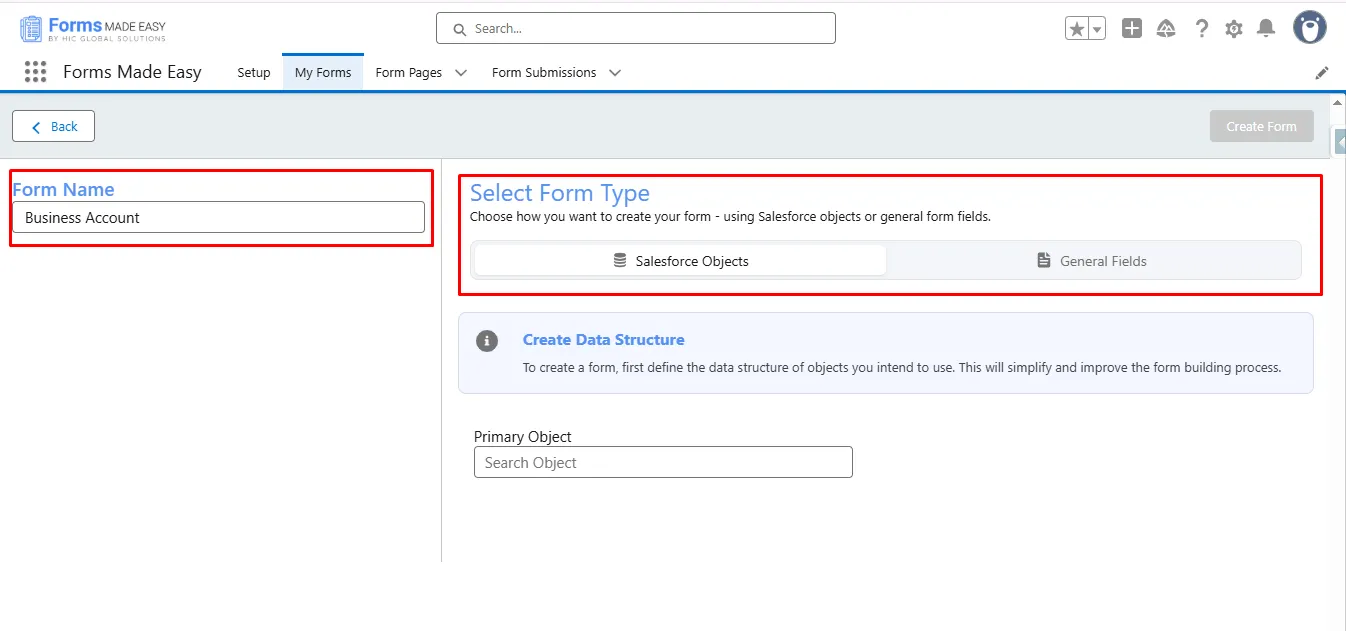The width and height of the screenshot is (1346, 631).
Task: Click the favorites star icon
Action: coord(1077,29)
